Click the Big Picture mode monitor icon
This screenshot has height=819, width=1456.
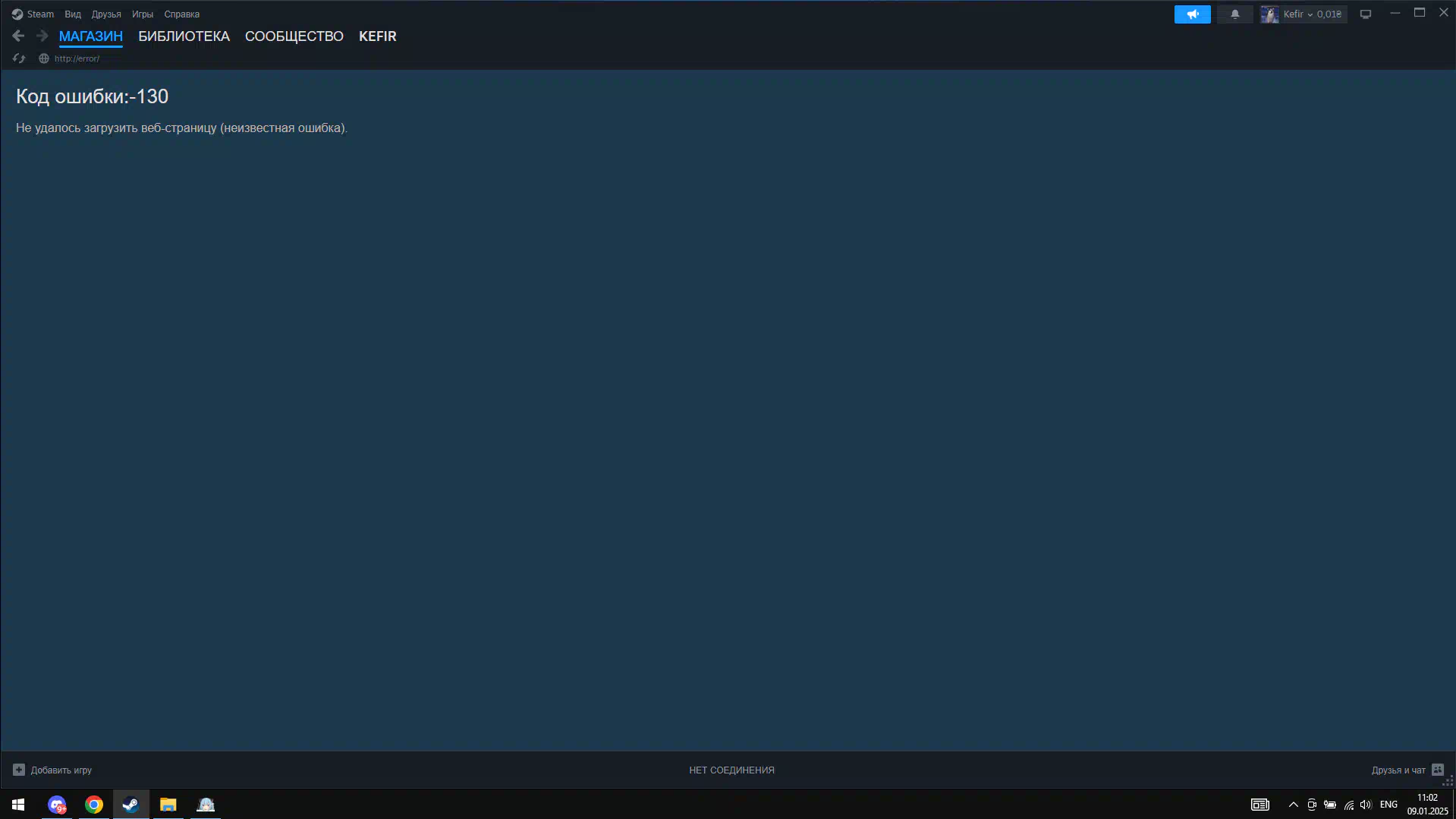pyautogui.click(x=1365, y=14)
